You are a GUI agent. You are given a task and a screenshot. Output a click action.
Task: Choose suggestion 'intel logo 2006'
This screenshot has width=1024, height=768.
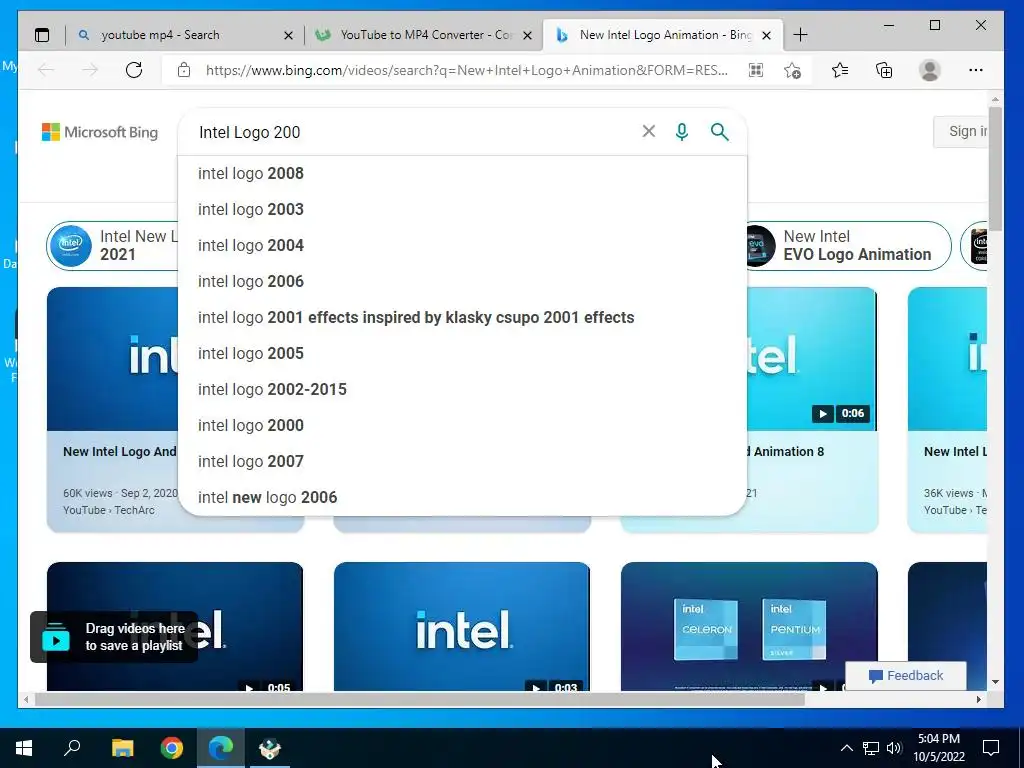click(462, 281)
